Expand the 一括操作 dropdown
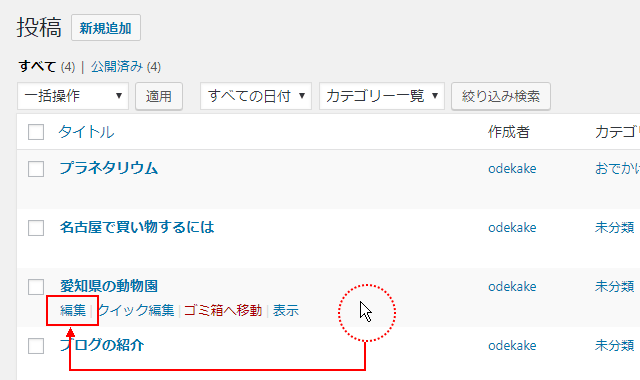 point(73,96)
